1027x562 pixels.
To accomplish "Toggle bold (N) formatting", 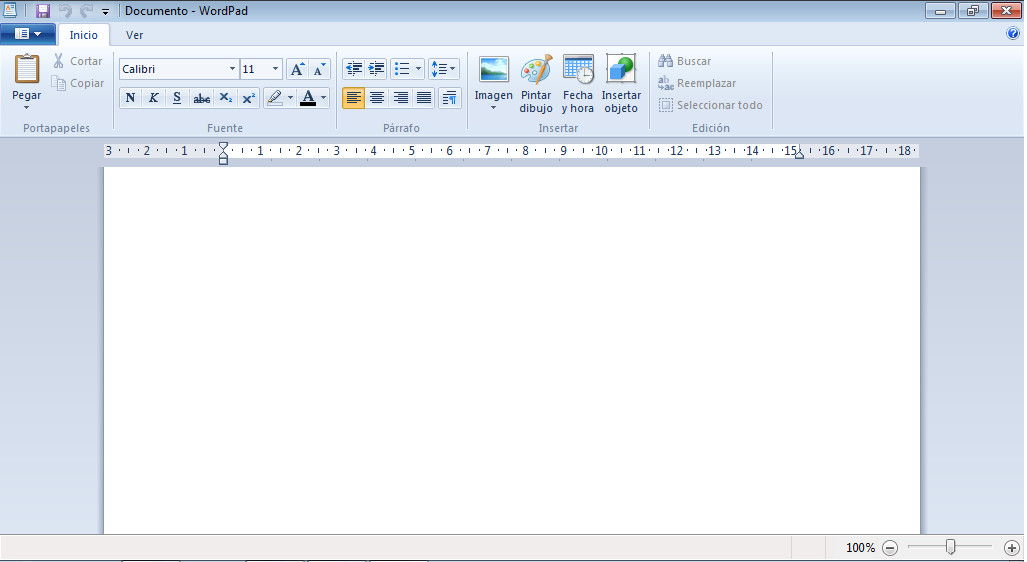I will click(x=130, y=98).
